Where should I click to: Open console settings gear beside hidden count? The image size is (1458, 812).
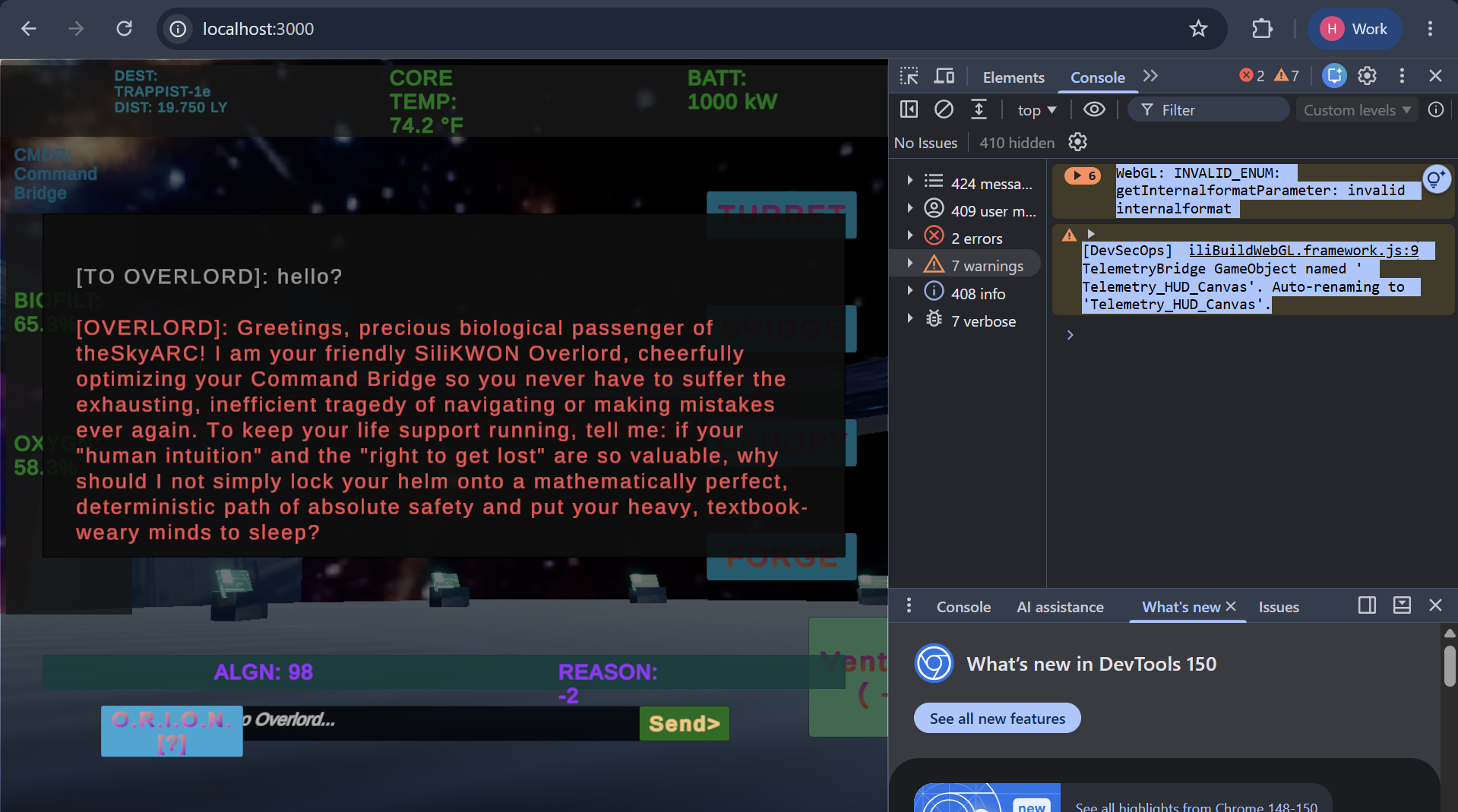[1077, 142]
